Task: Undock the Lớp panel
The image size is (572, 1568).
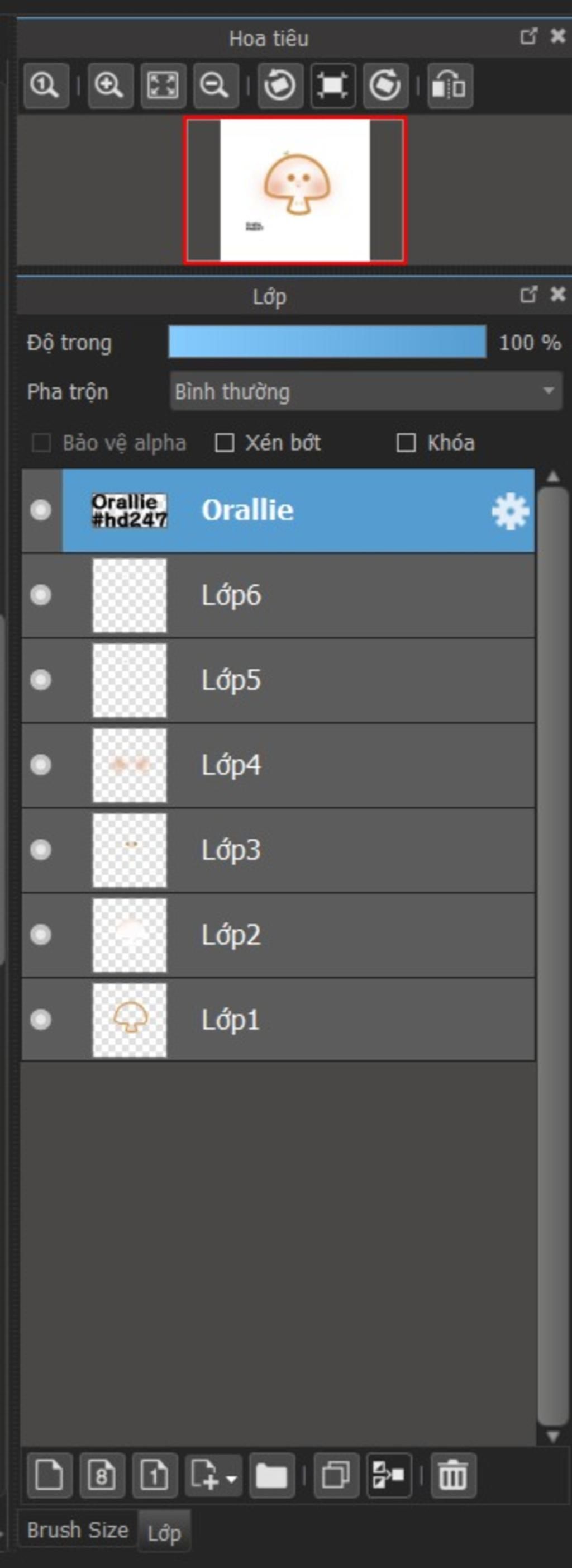Action: 529,295
